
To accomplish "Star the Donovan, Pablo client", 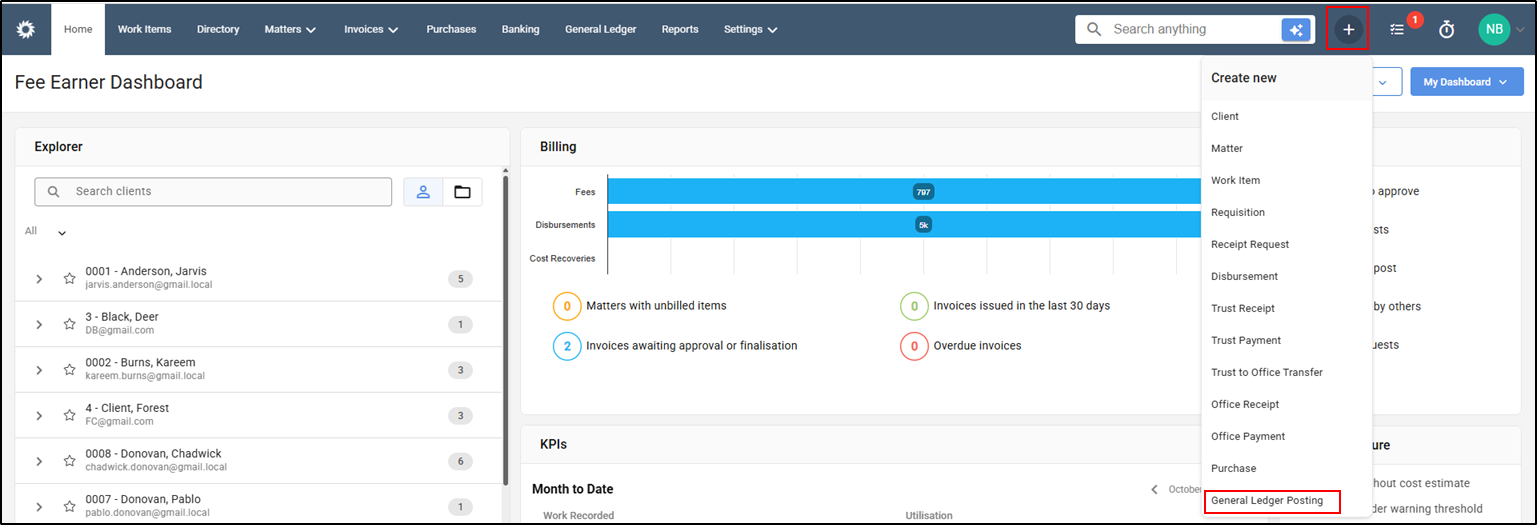I will pos(70,507).
